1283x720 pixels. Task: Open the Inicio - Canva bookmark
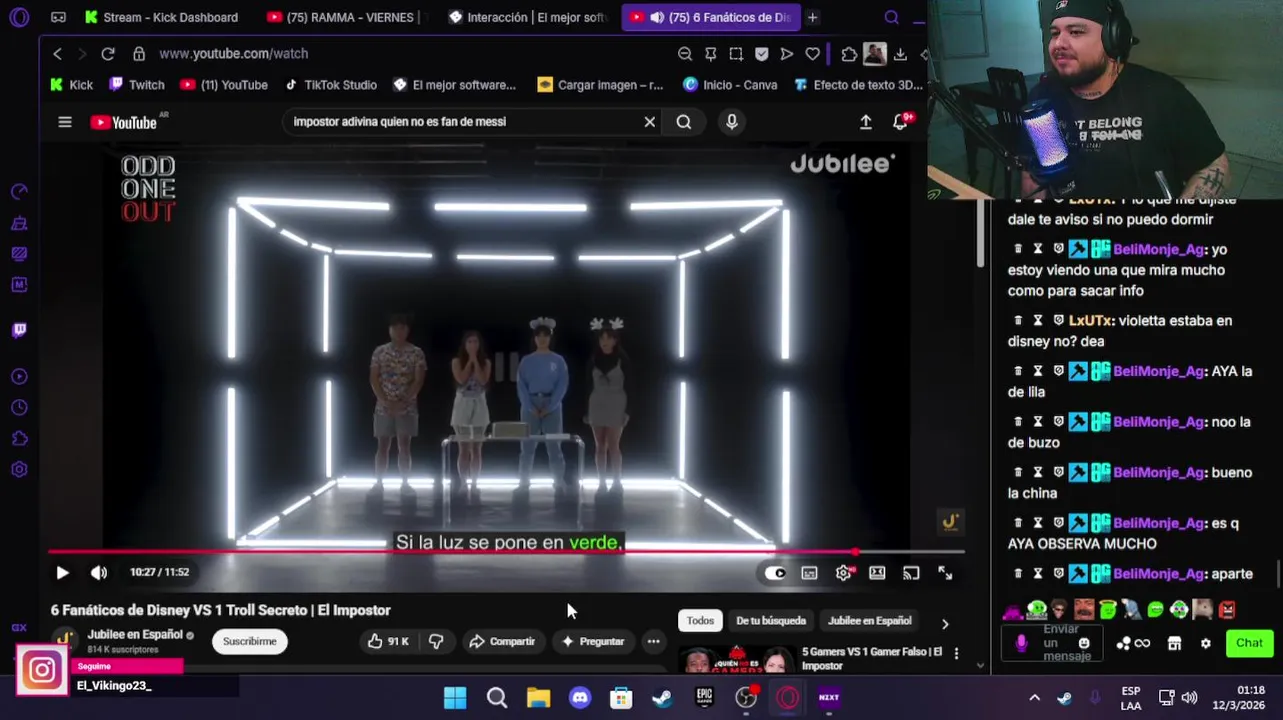(x=730, y=85)
